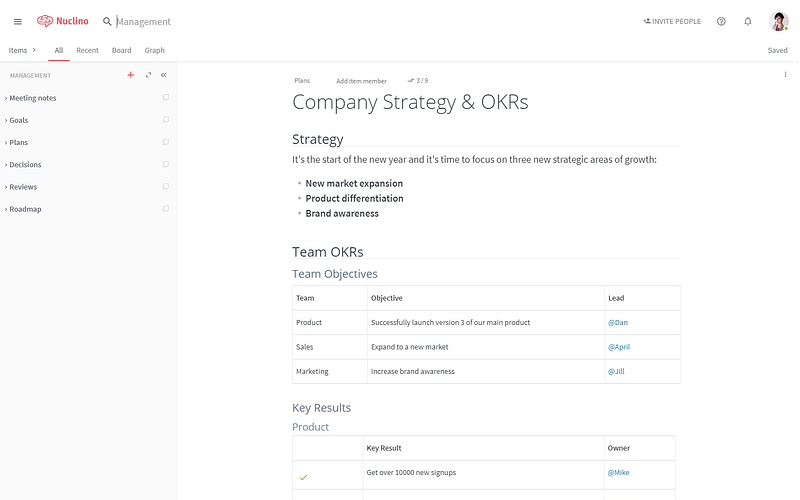800x500 pixels.
Task: Expand the Meeting notes collection
Action: point(6,98)
